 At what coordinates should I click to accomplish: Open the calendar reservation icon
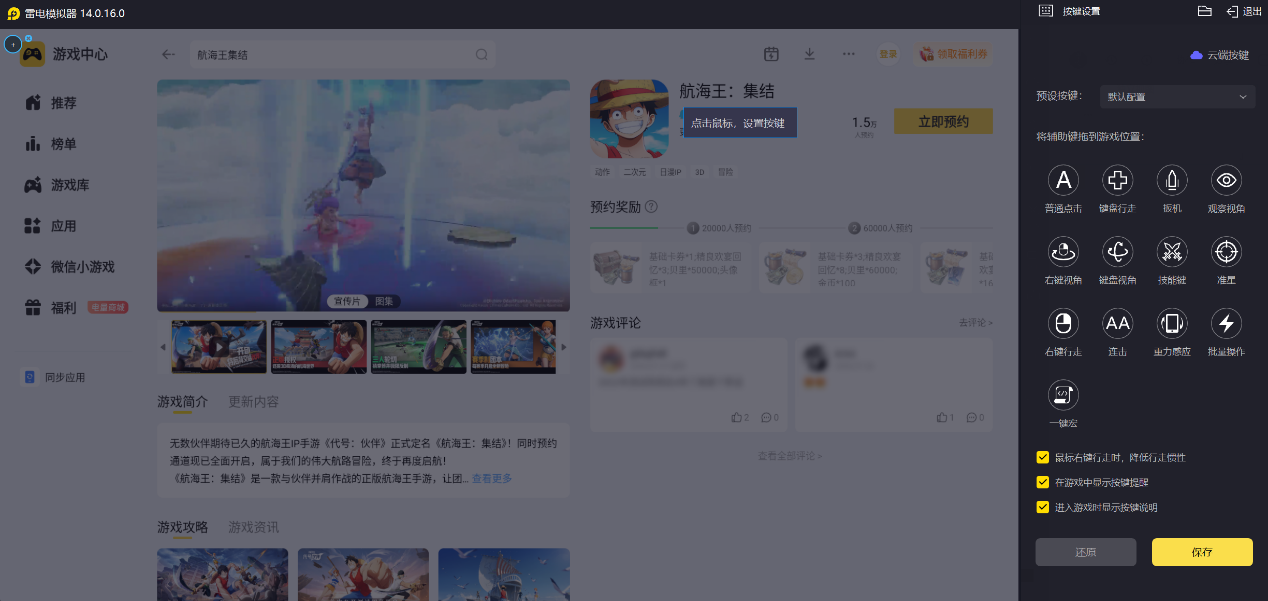click(x=771, y=54)
